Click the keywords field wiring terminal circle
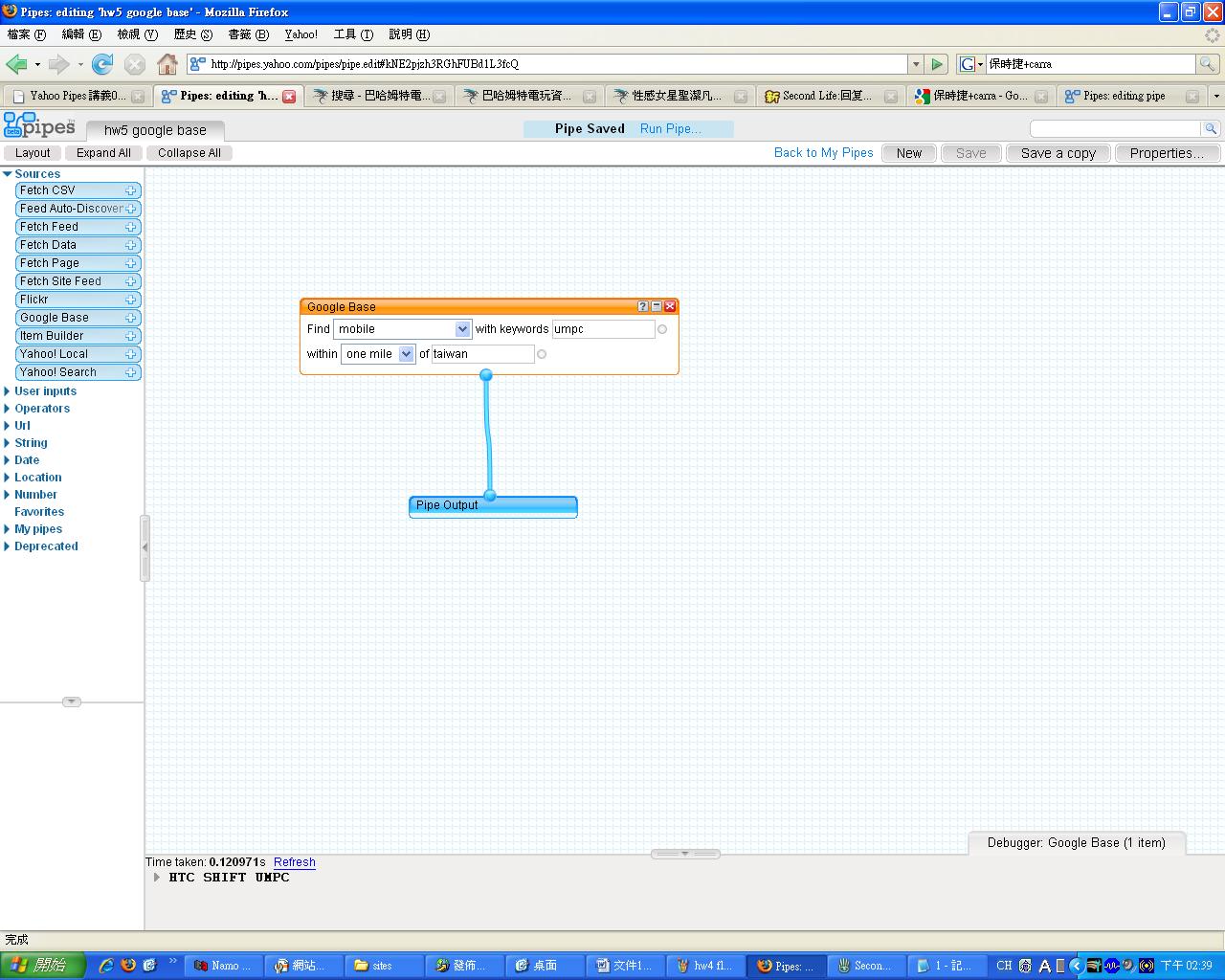1225x980 pixels. [662, 329]
